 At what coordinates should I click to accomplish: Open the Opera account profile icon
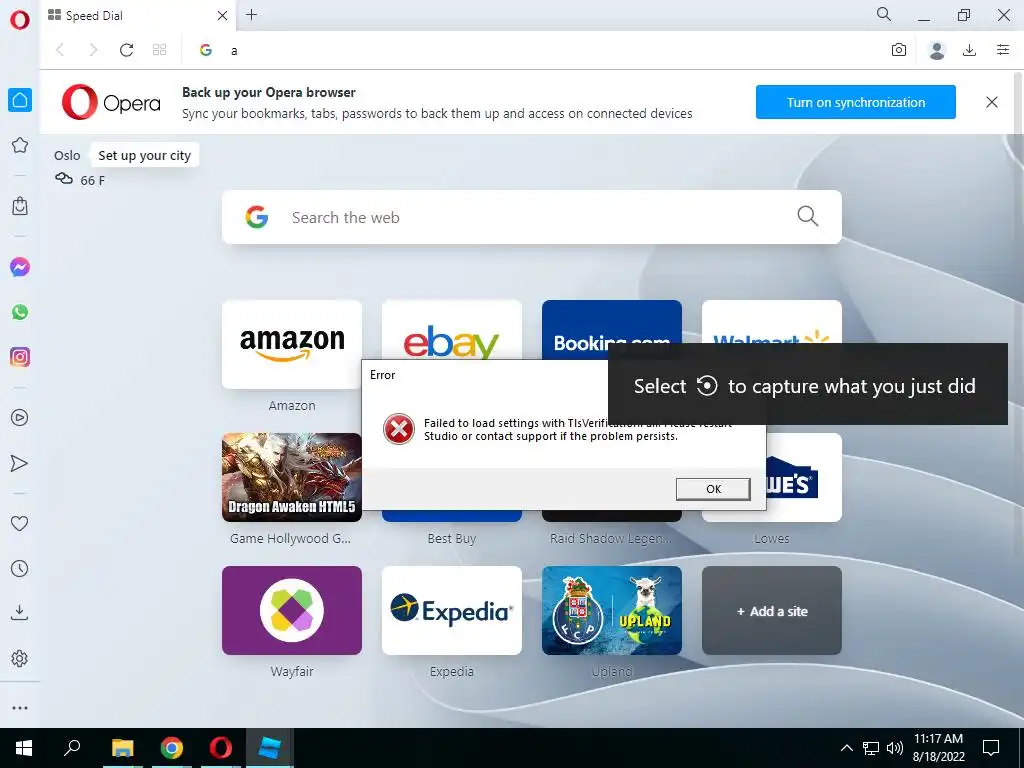(936, 50)
